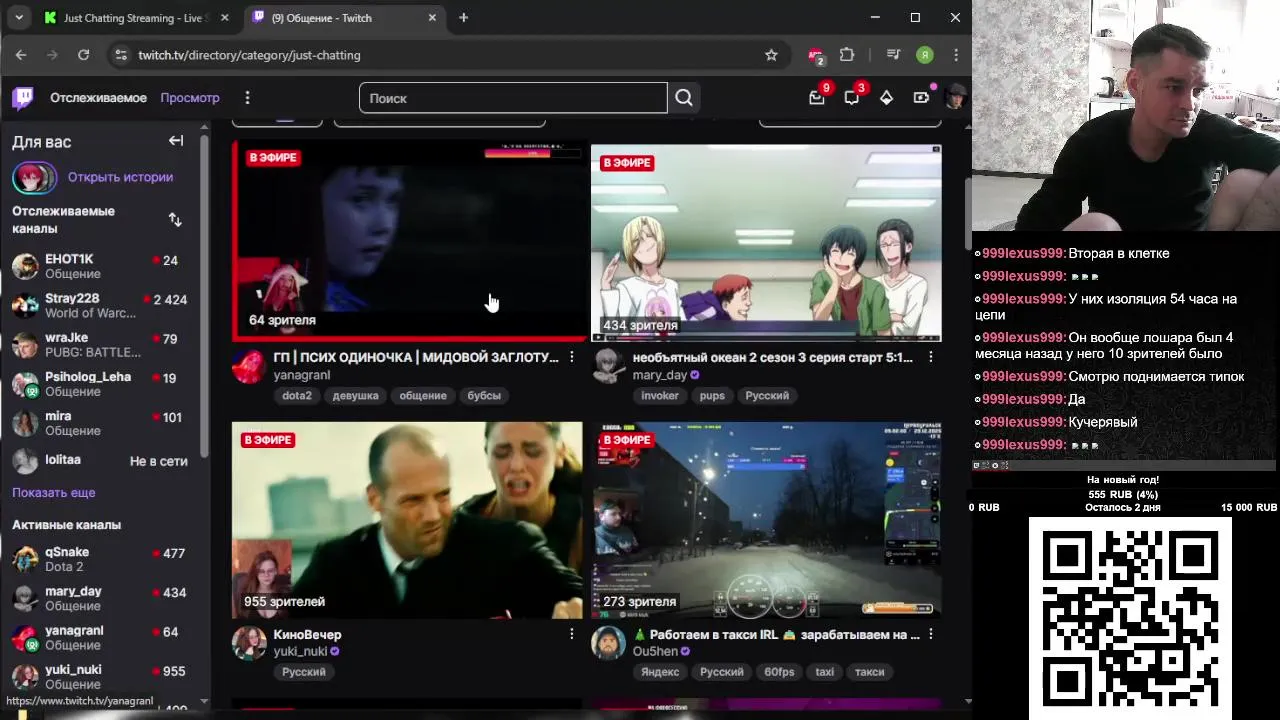
Task: Open the Chrome profile avatar
Action: [x=925, y=55]
